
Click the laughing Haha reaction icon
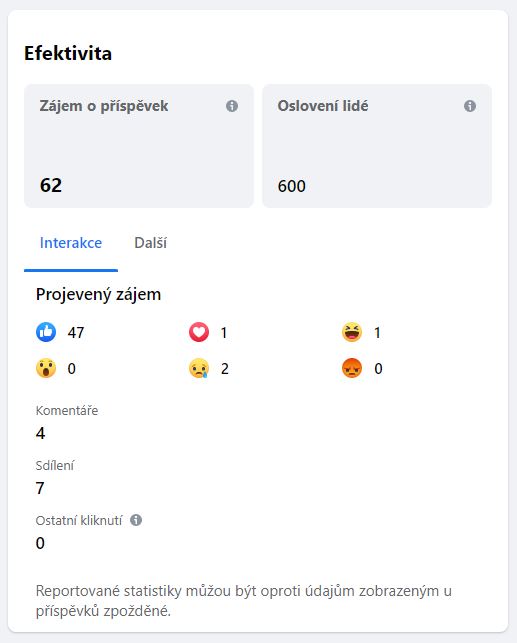tap(352, 332)
